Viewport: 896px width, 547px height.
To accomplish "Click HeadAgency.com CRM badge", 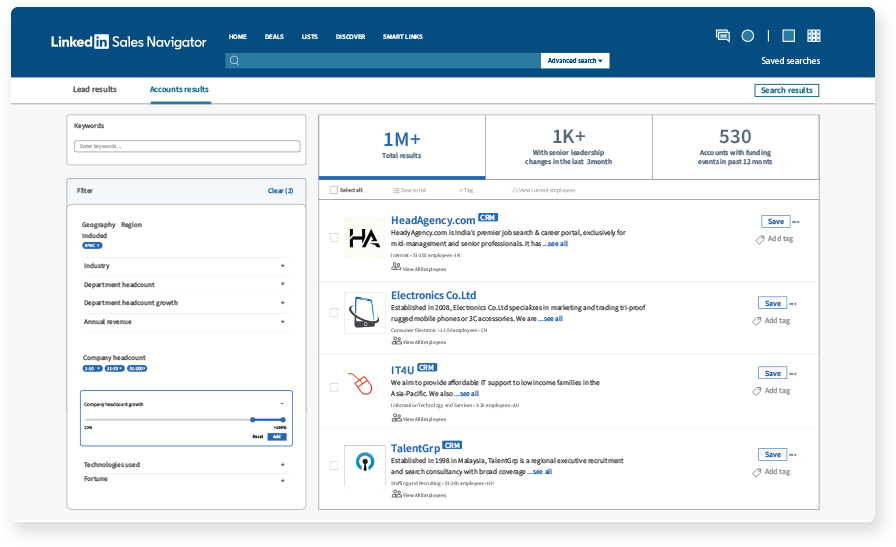I will tap(488, 217).
